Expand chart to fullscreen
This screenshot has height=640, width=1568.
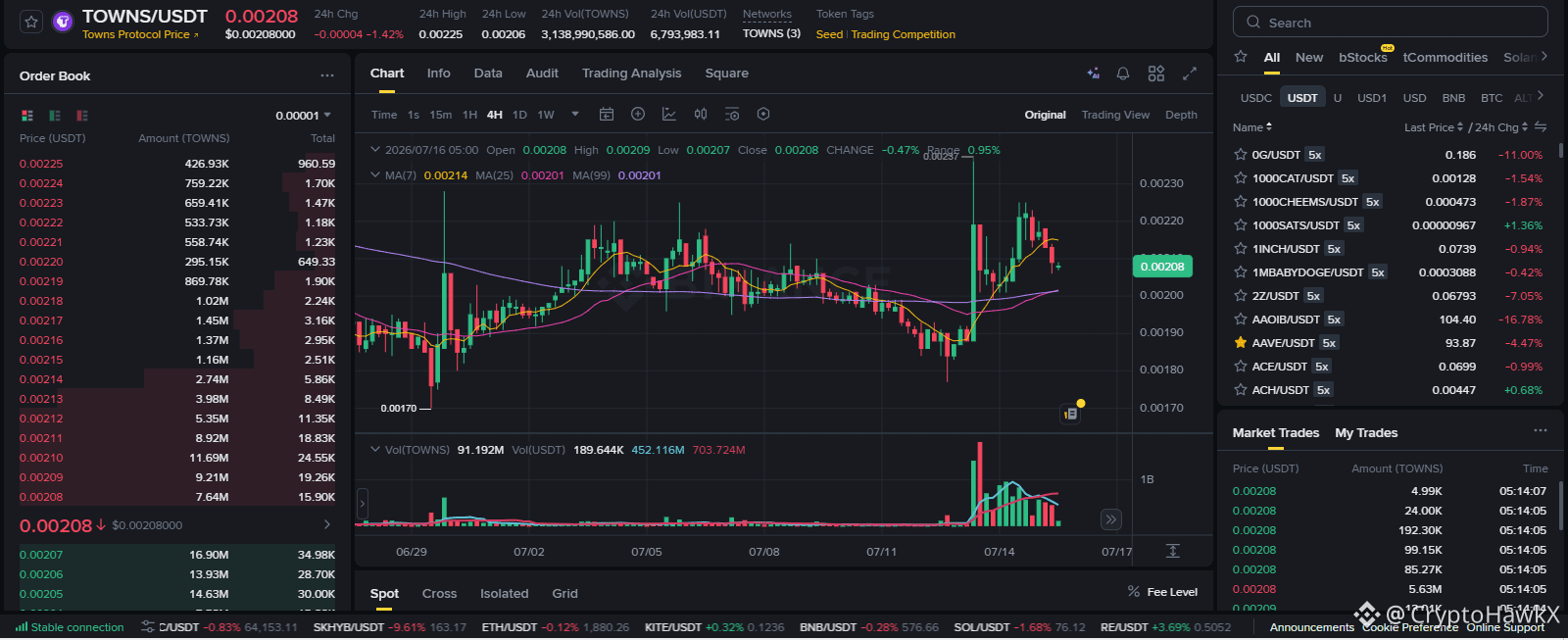click(x=1190, y=74)
